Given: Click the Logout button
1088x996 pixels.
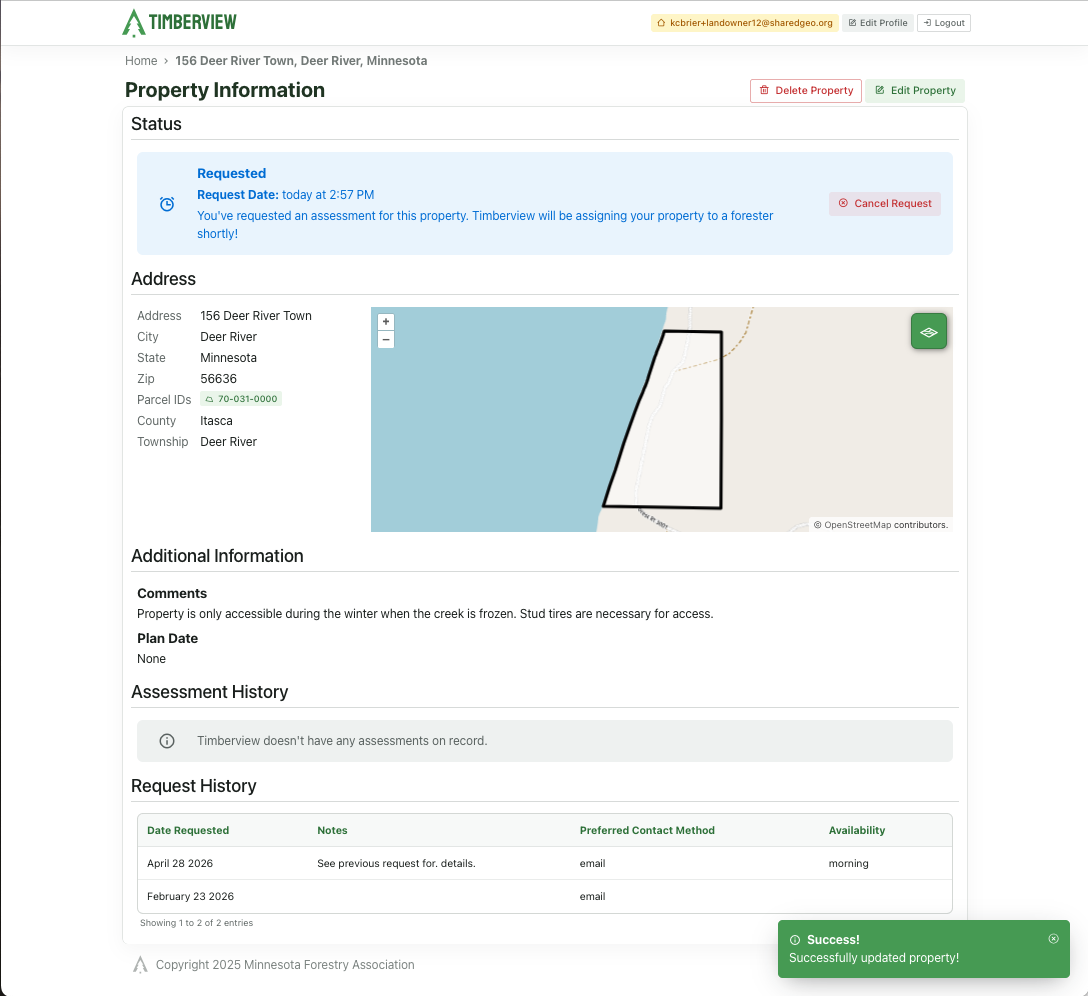Looking at the screenshot, I should tap(944, 23).
